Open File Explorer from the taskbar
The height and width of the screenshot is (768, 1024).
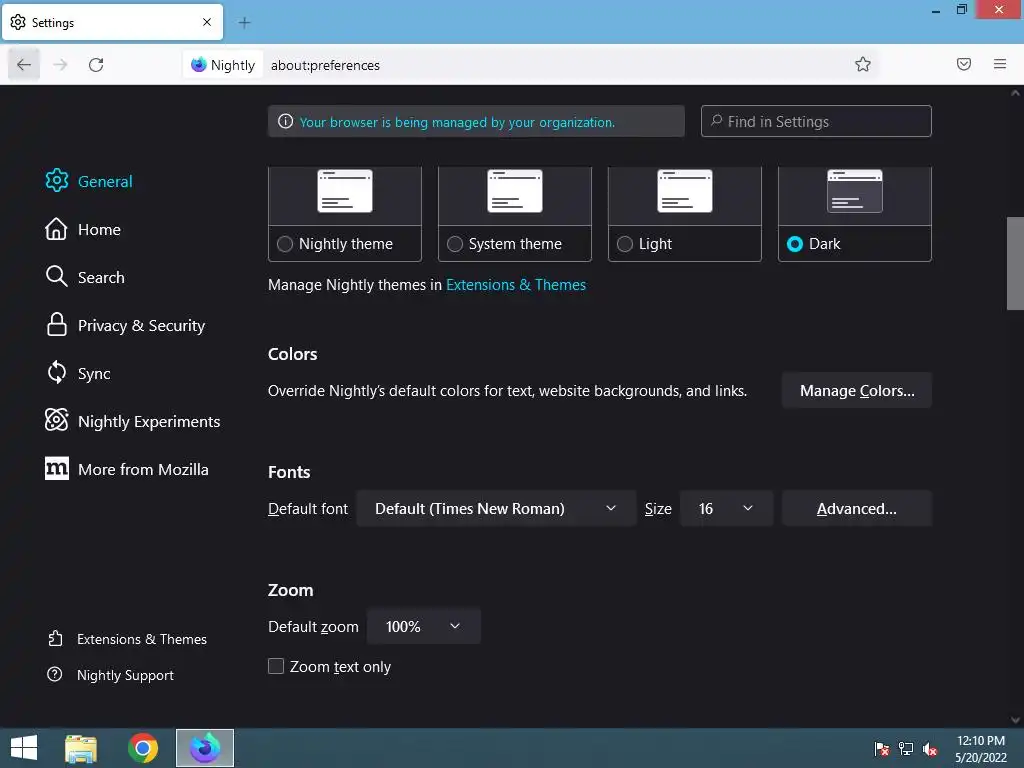click(x=81, y=748)
